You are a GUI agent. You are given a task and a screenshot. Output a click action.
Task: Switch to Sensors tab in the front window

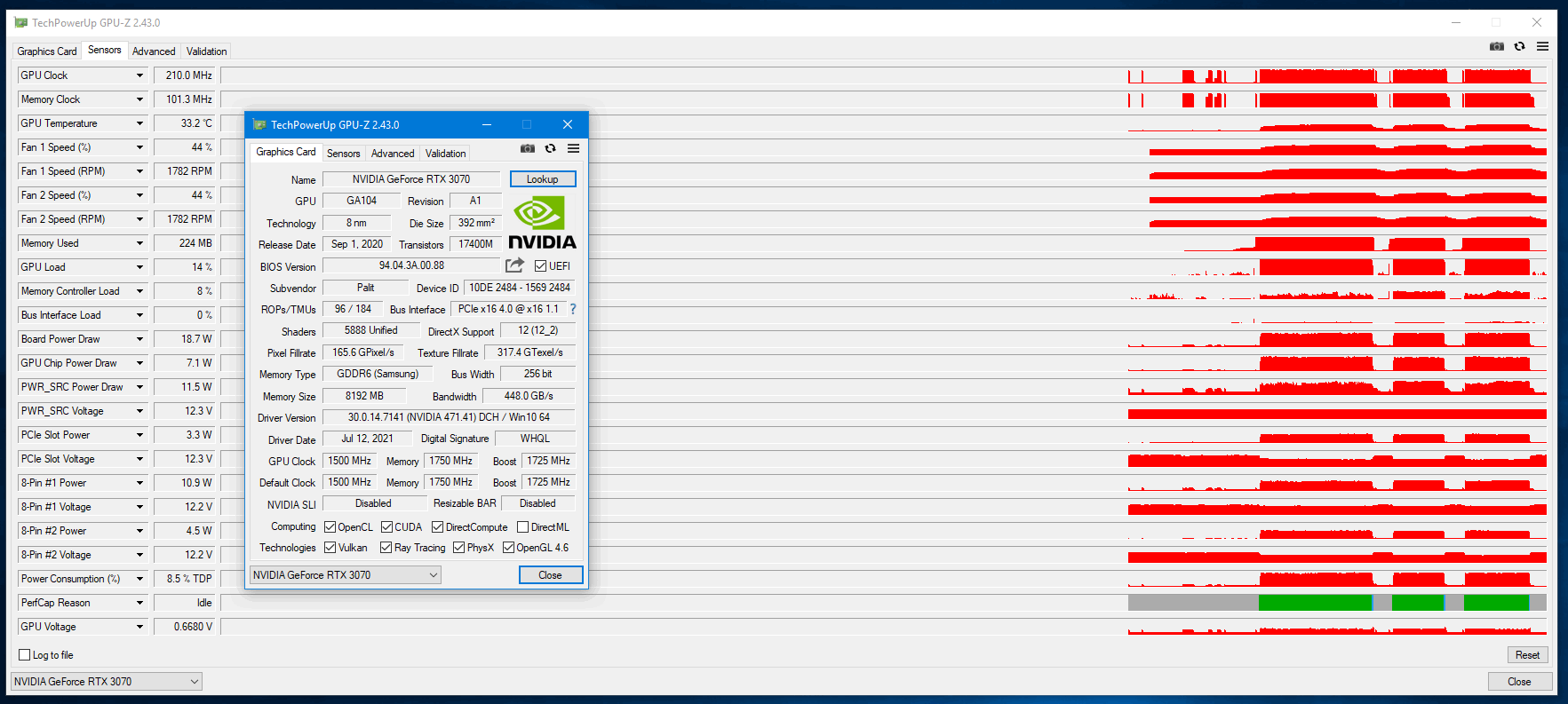click(x=343, y=153)
